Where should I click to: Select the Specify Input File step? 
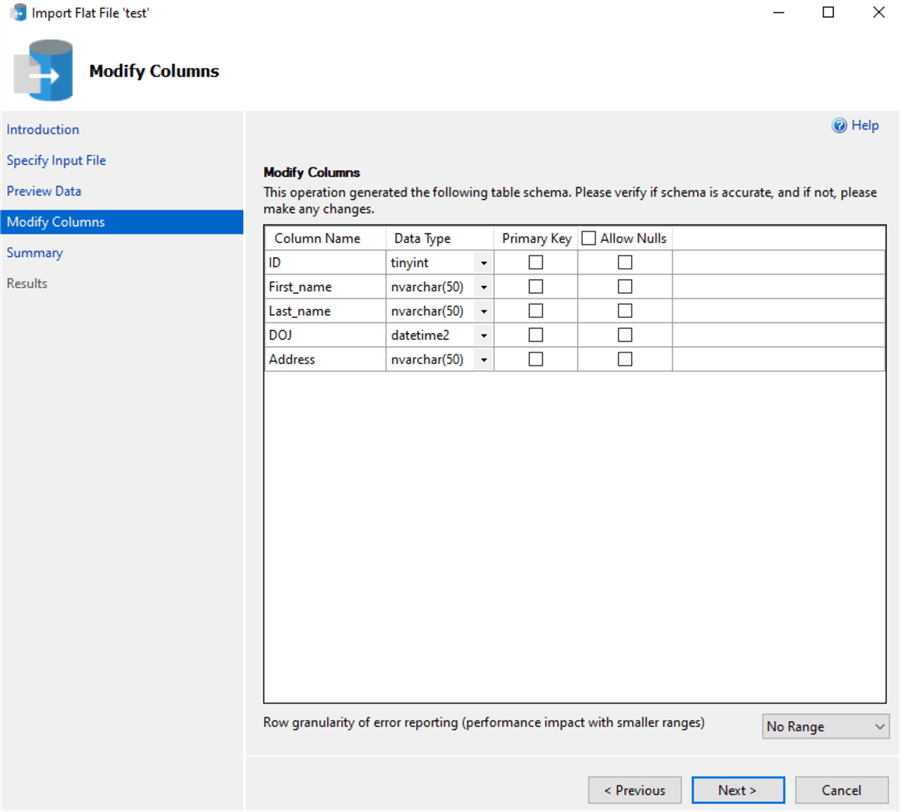click(x=56, y=160)
